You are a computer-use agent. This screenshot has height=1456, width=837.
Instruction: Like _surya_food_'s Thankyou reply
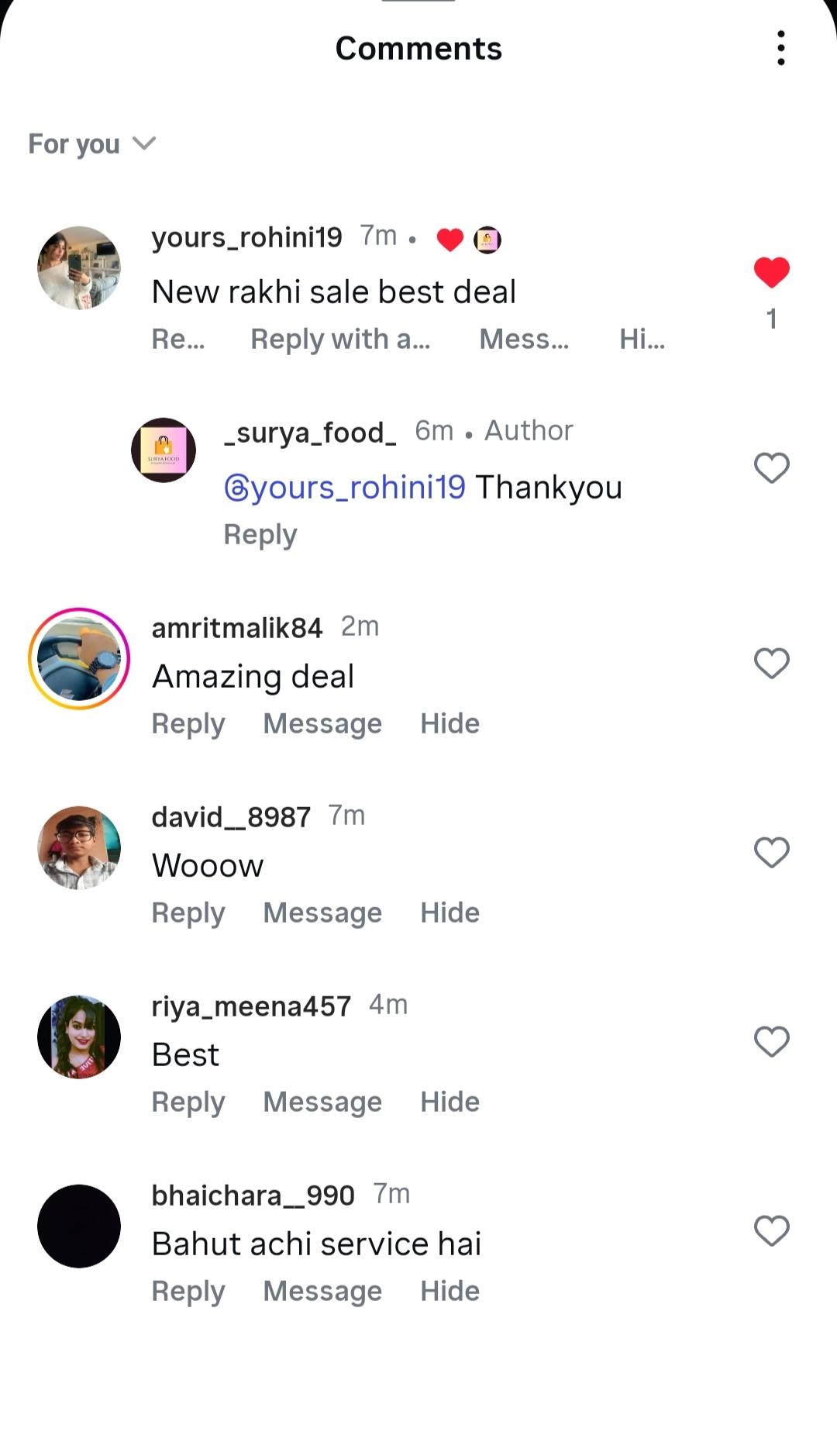771,468
